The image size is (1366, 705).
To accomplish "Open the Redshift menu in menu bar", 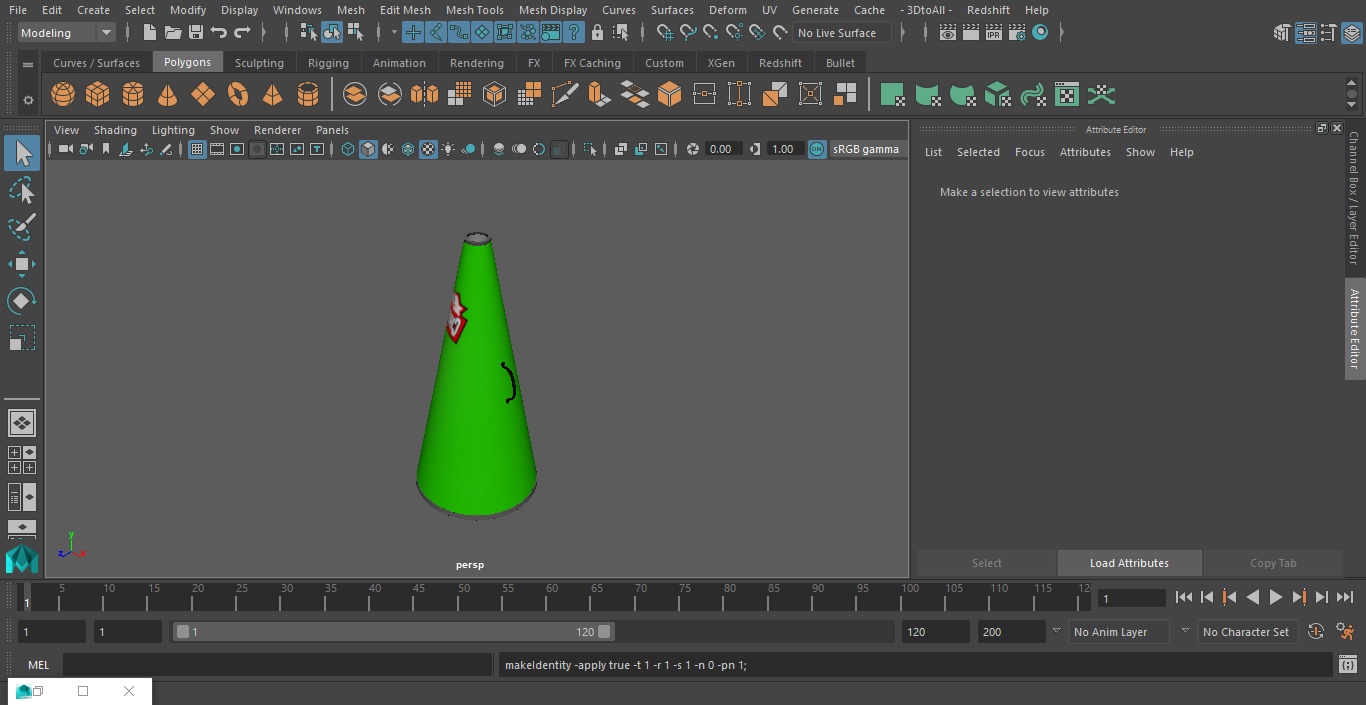I will pos(988,10).
